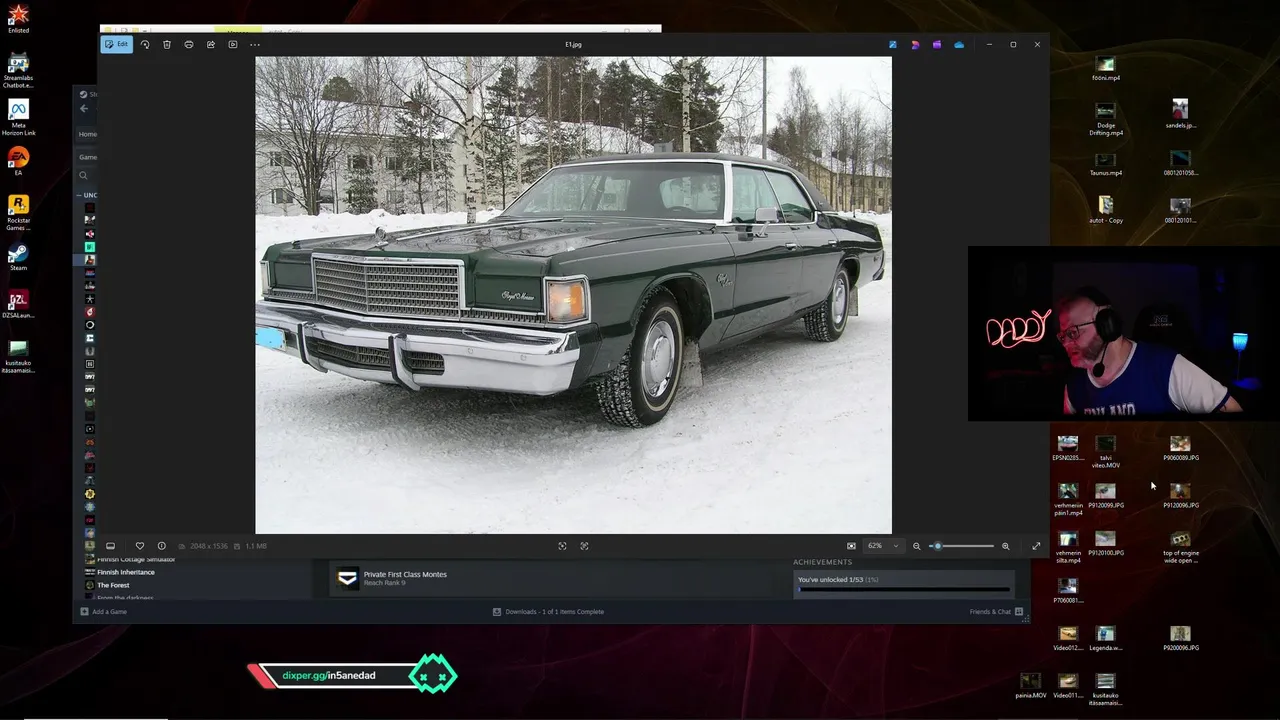Screen dimensions: 1280x720
Task: Open DZSALauncher desktop shortcut
Action: click(x=18, y=305)
